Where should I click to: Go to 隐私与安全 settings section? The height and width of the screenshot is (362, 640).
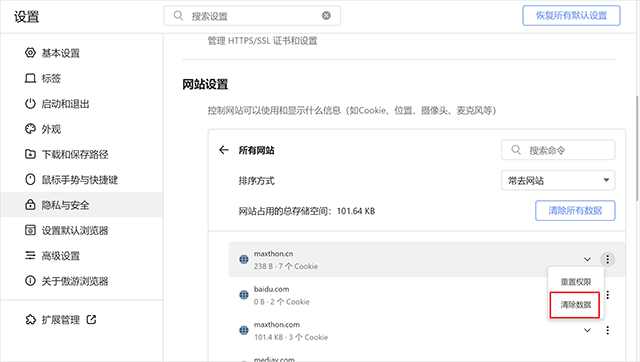82,205
